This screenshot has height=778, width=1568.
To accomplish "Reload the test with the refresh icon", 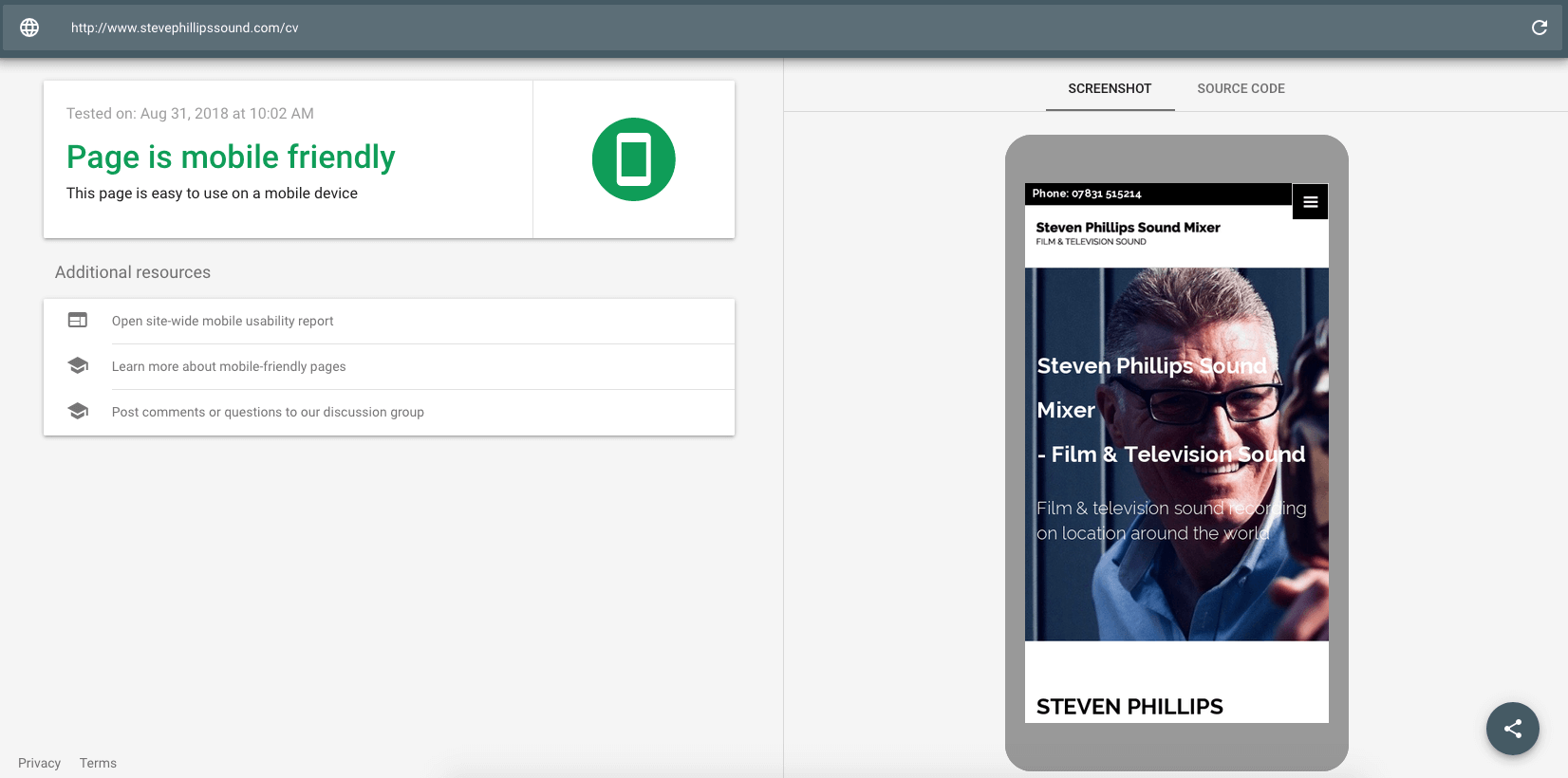I will (x=1540, y=28).
